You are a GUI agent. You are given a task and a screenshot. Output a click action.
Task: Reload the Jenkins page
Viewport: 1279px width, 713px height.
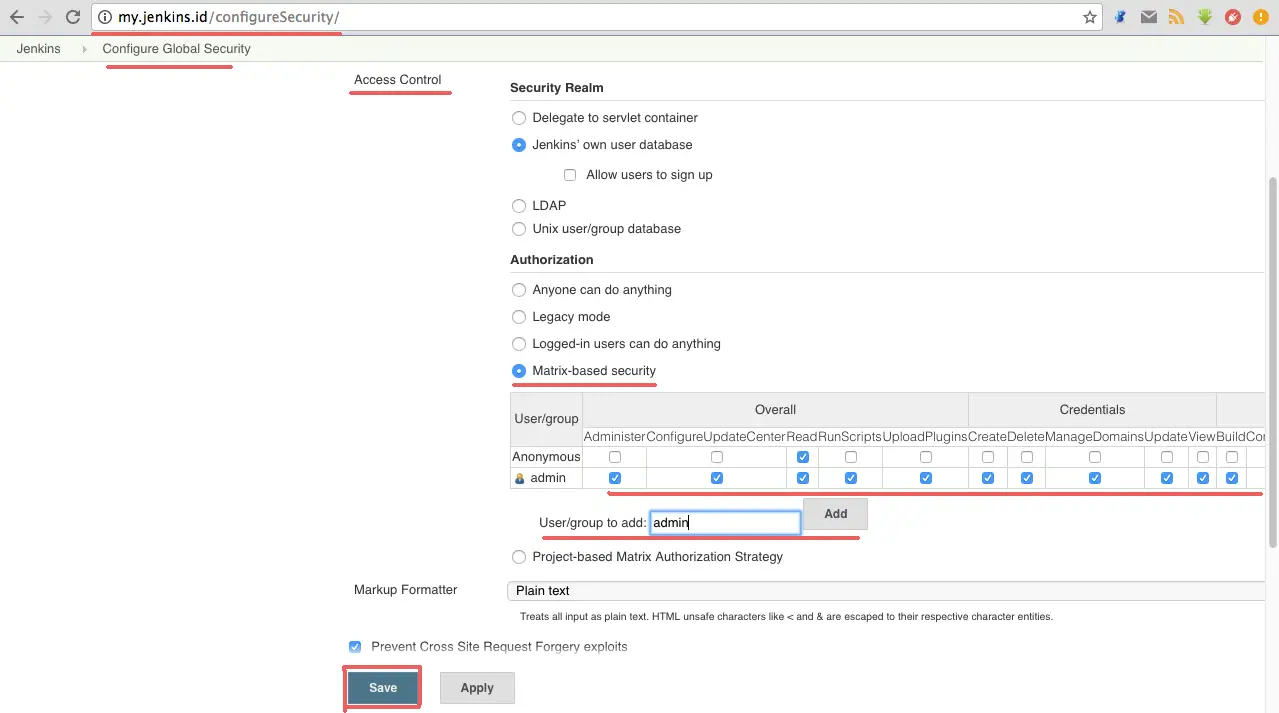(x=73, y=17)
